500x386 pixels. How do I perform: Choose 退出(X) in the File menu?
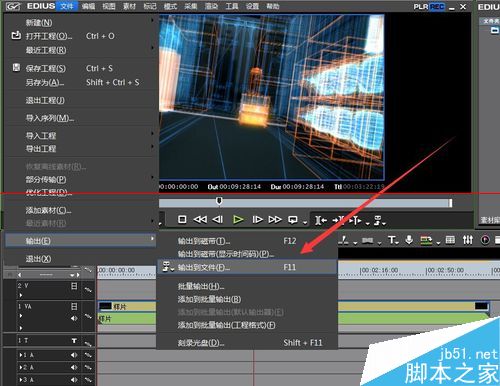point(80,259)
